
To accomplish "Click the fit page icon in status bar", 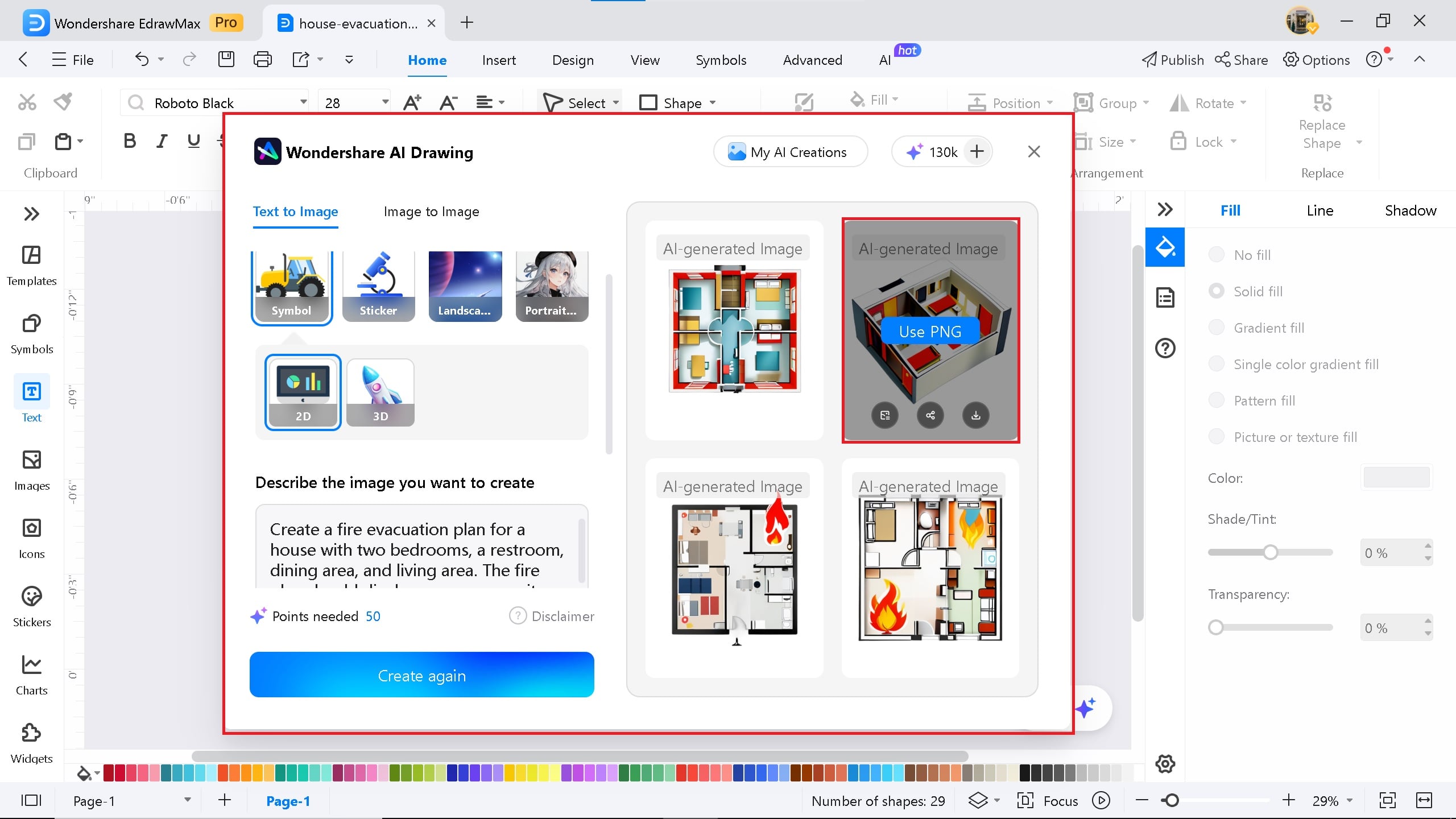I will click(x=1388, y=801).
